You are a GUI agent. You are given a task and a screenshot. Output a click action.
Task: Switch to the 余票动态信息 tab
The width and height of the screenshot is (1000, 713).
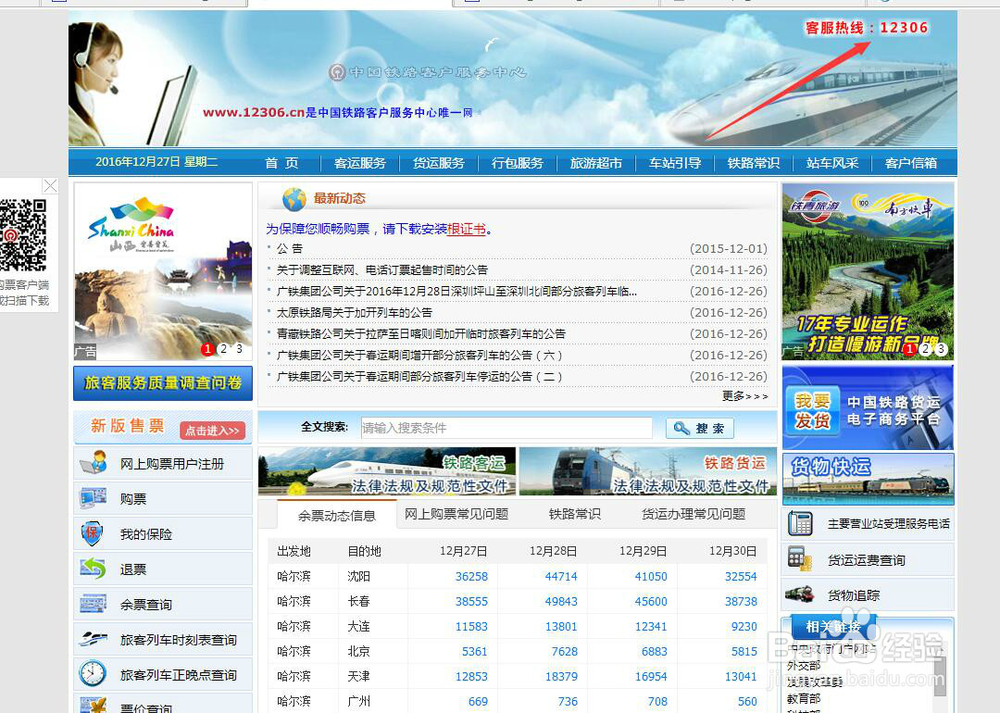pyautogui.click(x=337, y=515)
